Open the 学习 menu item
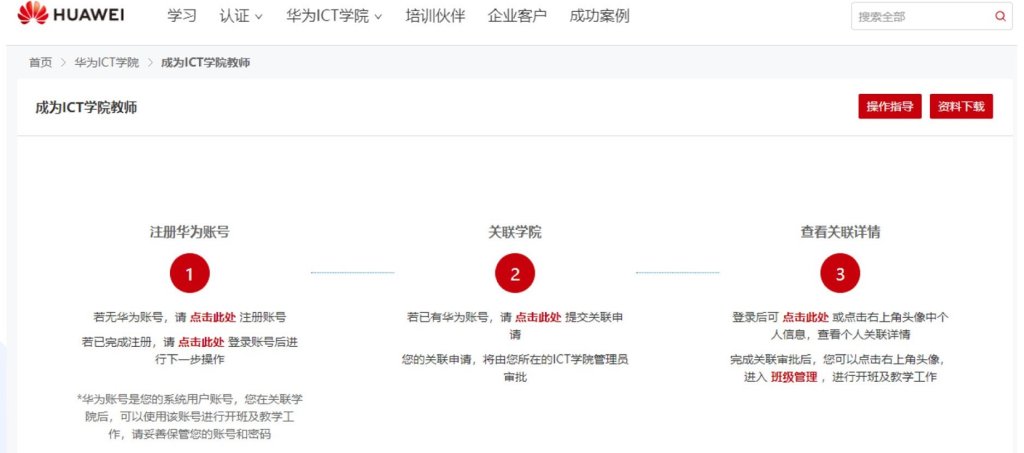1024x453 pixels. 182,16
